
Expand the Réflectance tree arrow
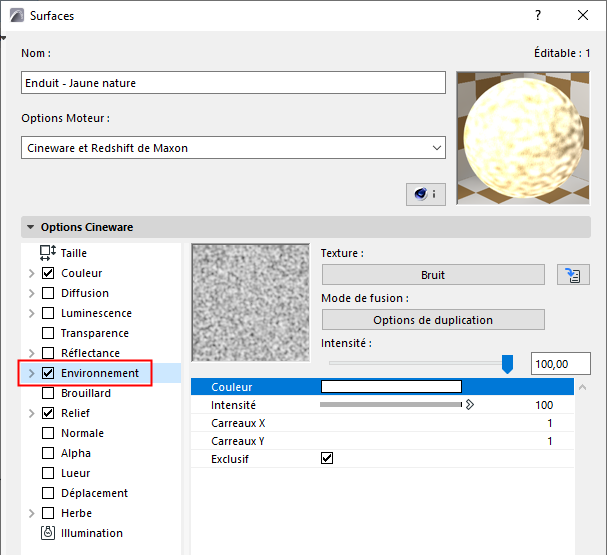pos(32,353)
